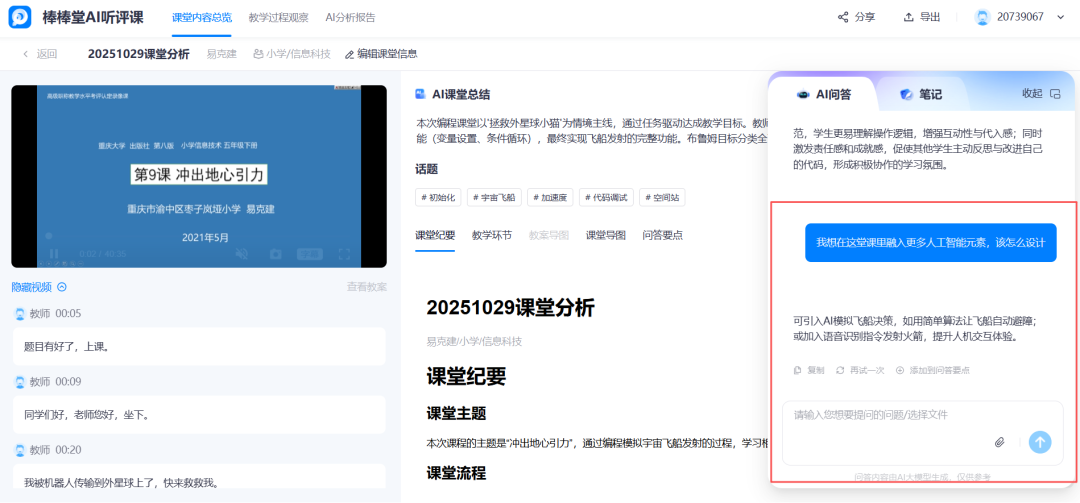Select the # 空间站 topic tag
The image size is (1080, 503).
(662, 197)
